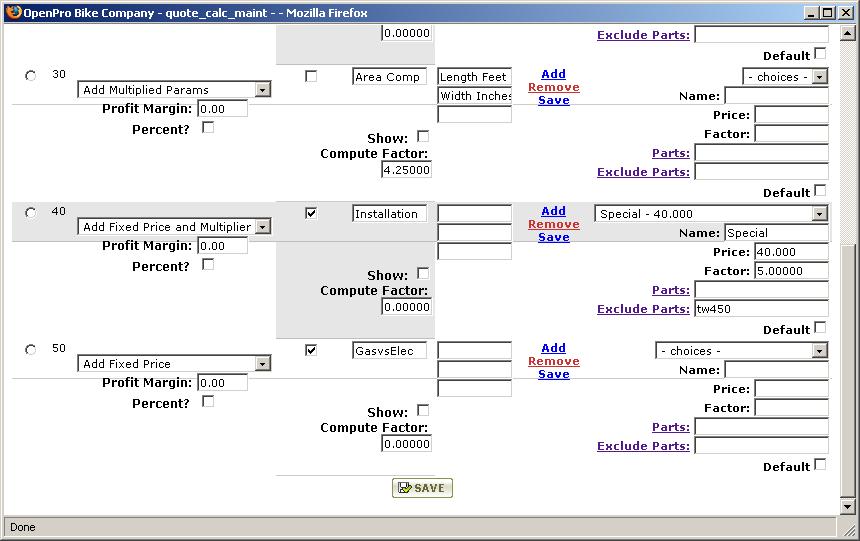Toggle the checkbox beside GasvsElec field
The image size is (860, 541).
[311, 350]
